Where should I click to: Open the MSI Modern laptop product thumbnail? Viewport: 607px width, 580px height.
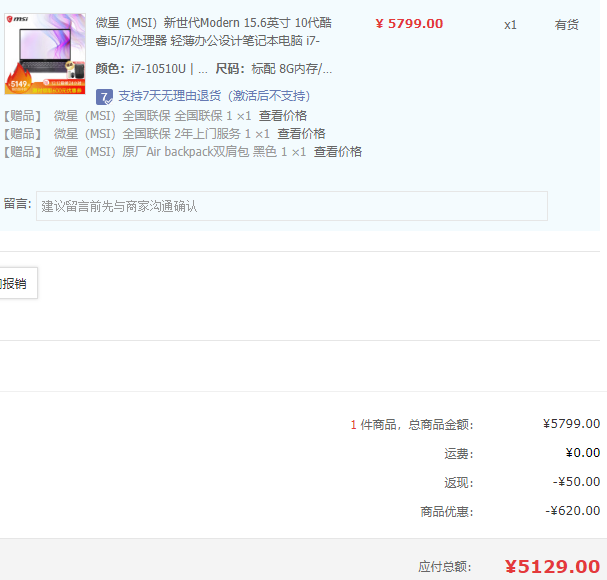coord(45,54)
